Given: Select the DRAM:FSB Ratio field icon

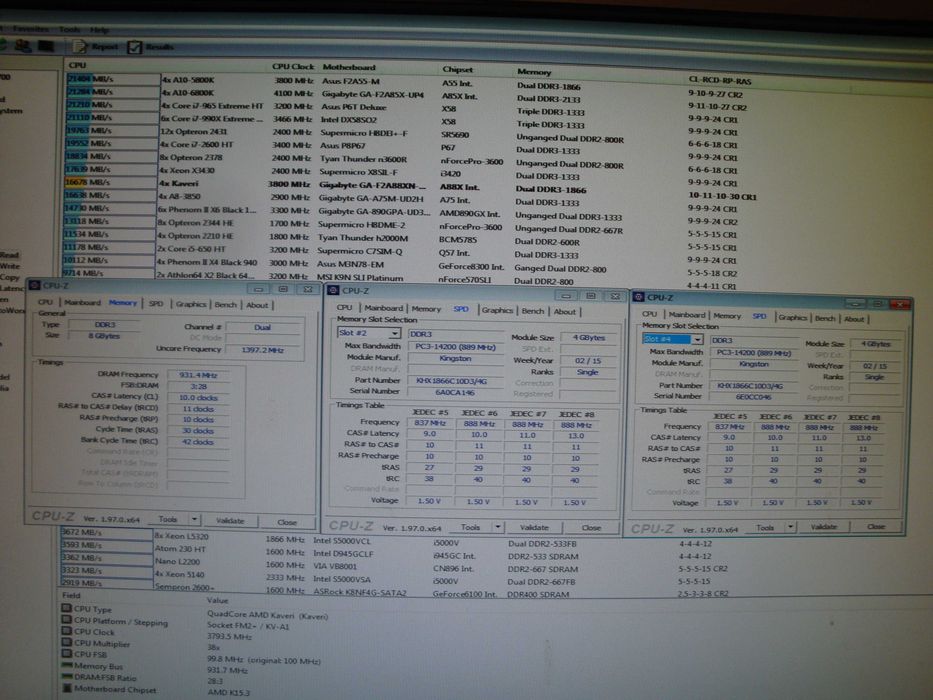Looking at the screenshot, I should tap(67, 677).
